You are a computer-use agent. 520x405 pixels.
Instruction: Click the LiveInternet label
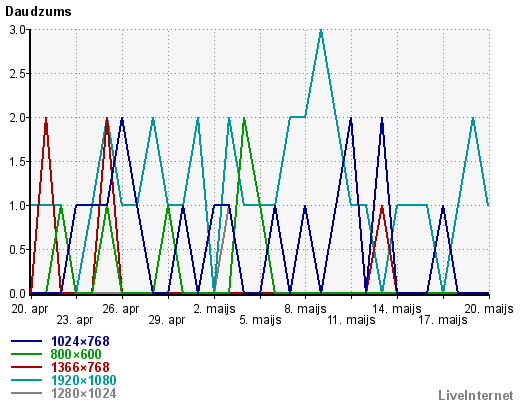[x=476, y=395]
